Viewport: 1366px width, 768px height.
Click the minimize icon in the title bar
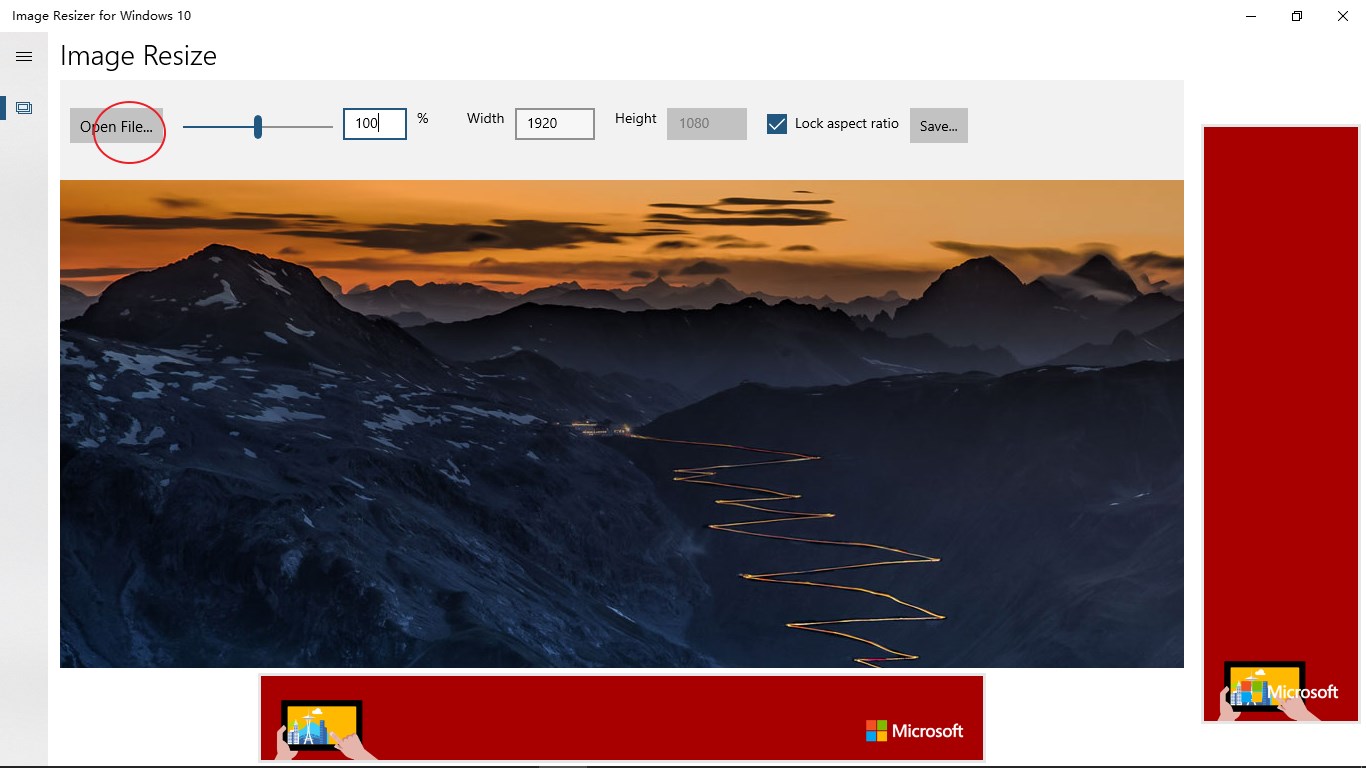pyautogui.click(x=1250, y=16)
